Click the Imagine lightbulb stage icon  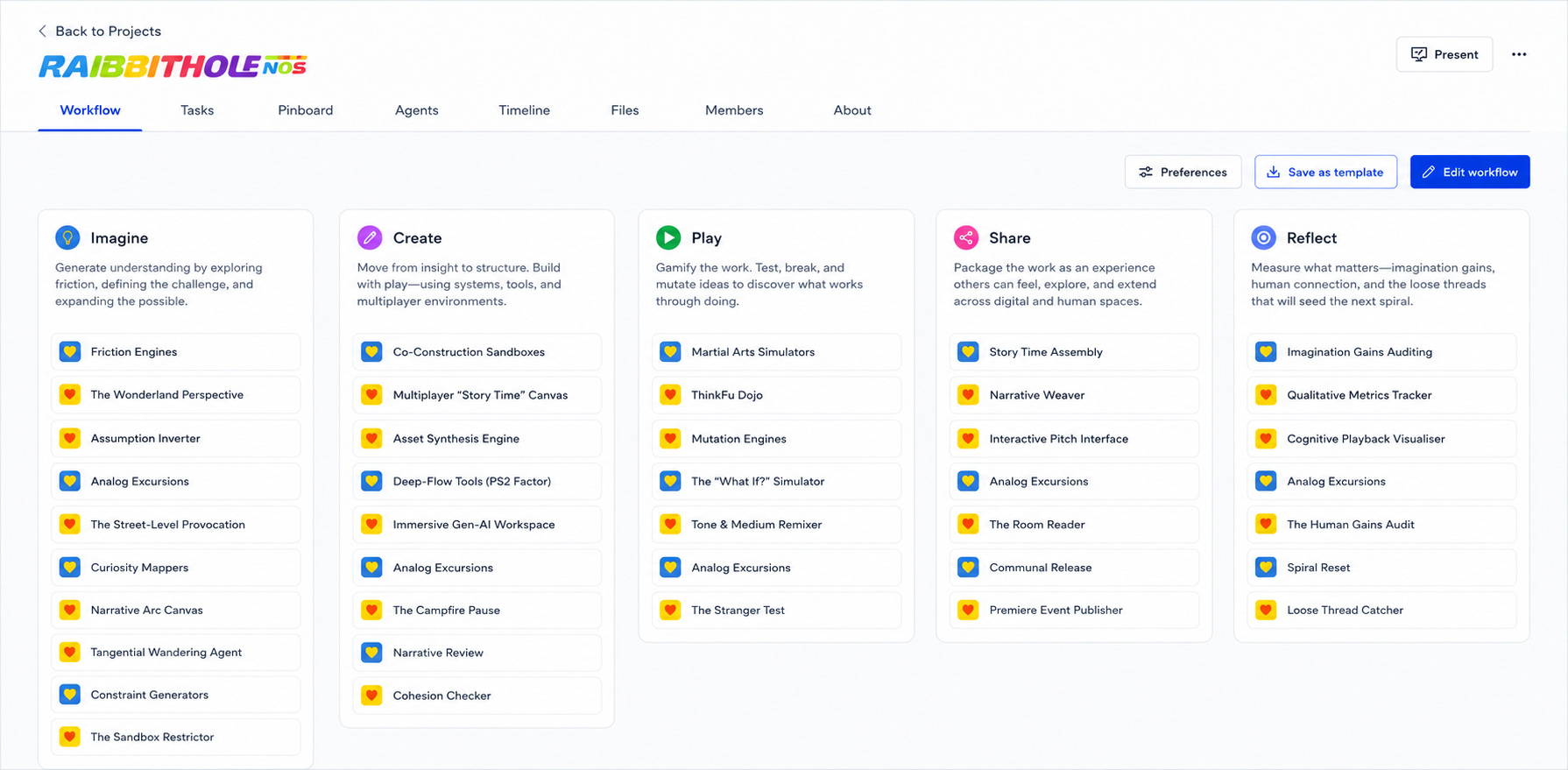click(67, 237)
